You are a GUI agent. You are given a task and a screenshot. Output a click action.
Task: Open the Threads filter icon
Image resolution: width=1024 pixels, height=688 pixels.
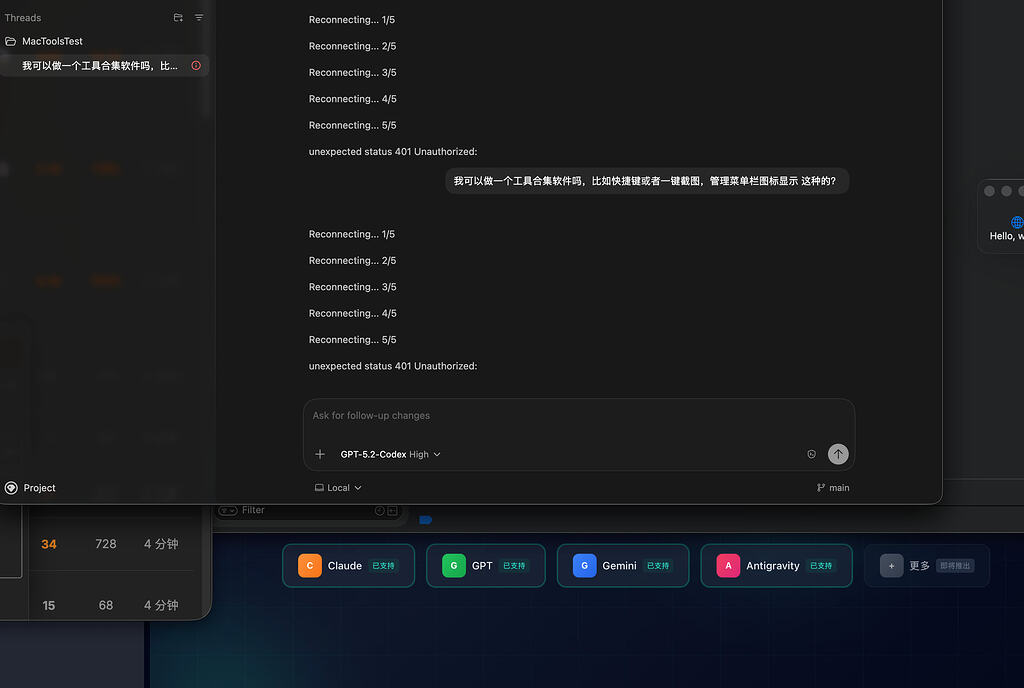pyautogui.click(x=199, y=18)
